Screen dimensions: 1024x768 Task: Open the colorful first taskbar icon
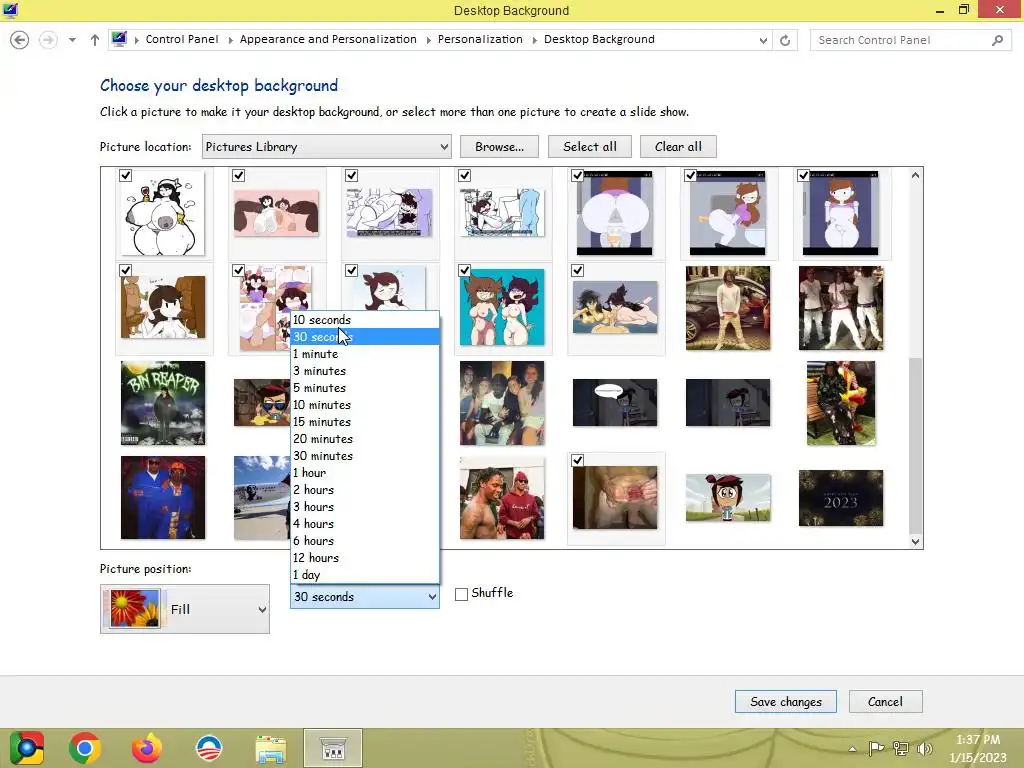pyautogui.click(x=26, y=748)
